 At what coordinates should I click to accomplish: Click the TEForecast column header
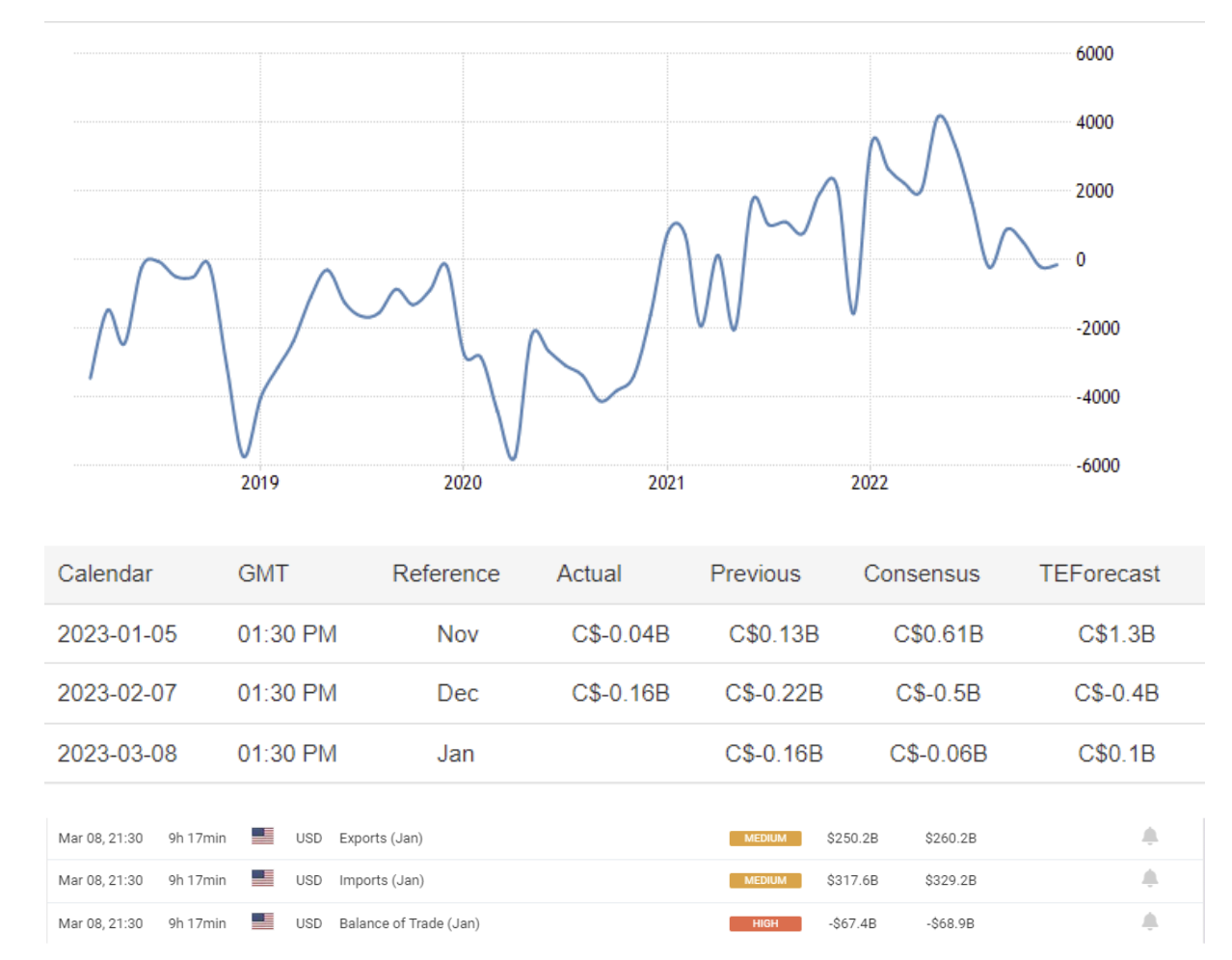click(x=1099, y=574)
